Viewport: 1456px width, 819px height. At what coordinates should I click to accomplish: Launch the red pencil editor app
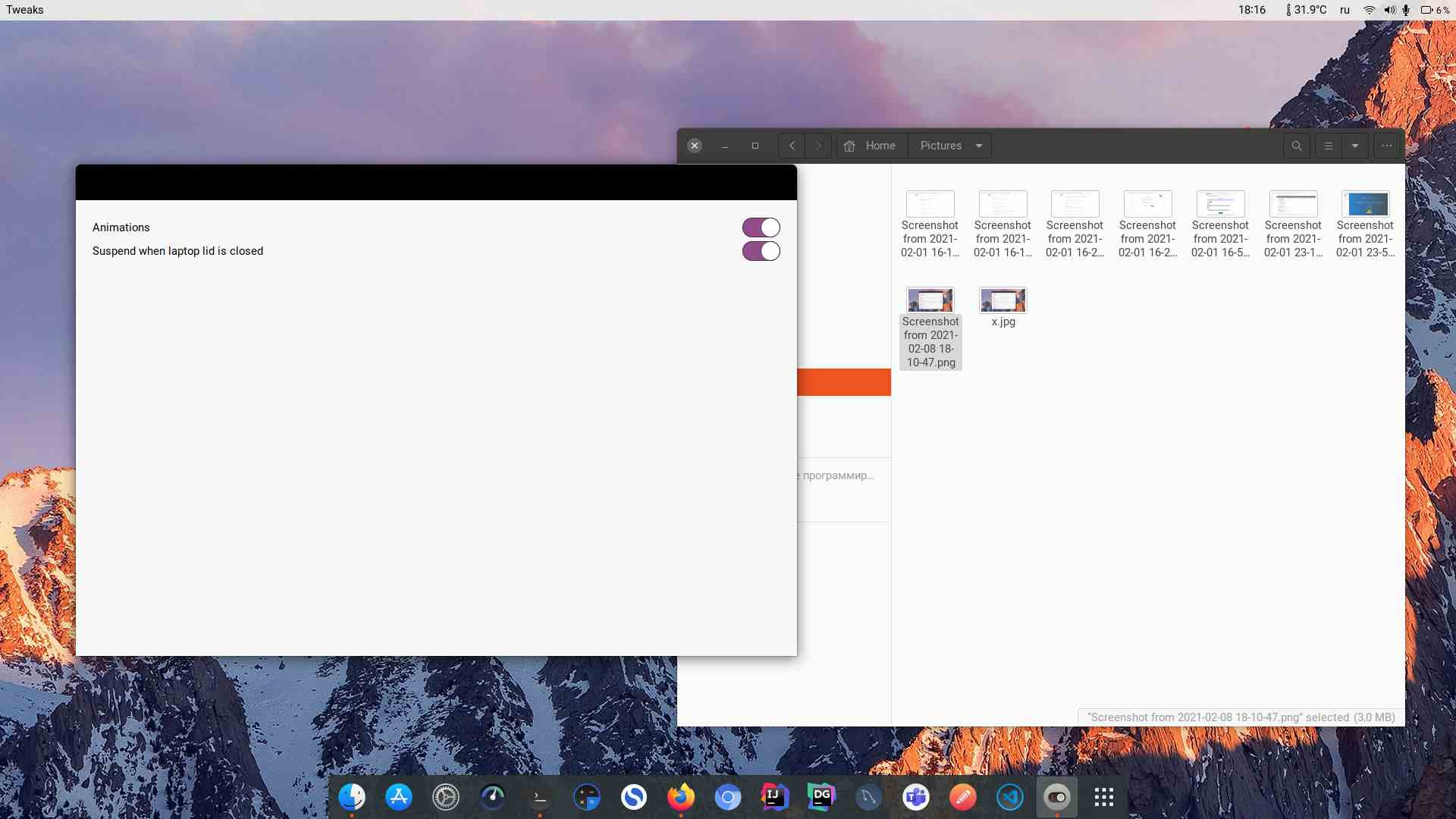(x=963, y=797)
